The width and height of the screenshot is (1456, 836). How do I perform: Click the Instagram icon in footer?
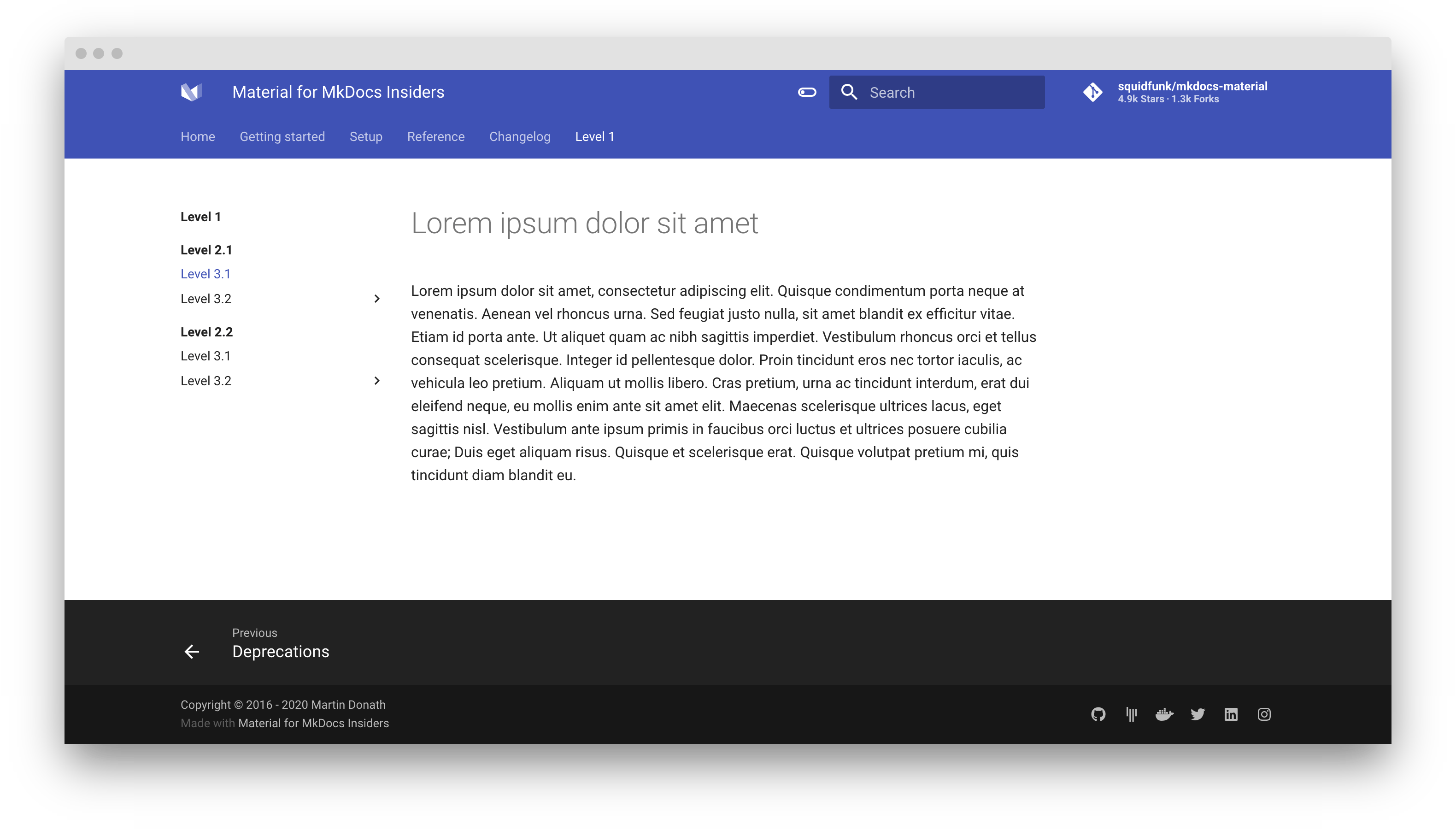[x=1264, y=714]
